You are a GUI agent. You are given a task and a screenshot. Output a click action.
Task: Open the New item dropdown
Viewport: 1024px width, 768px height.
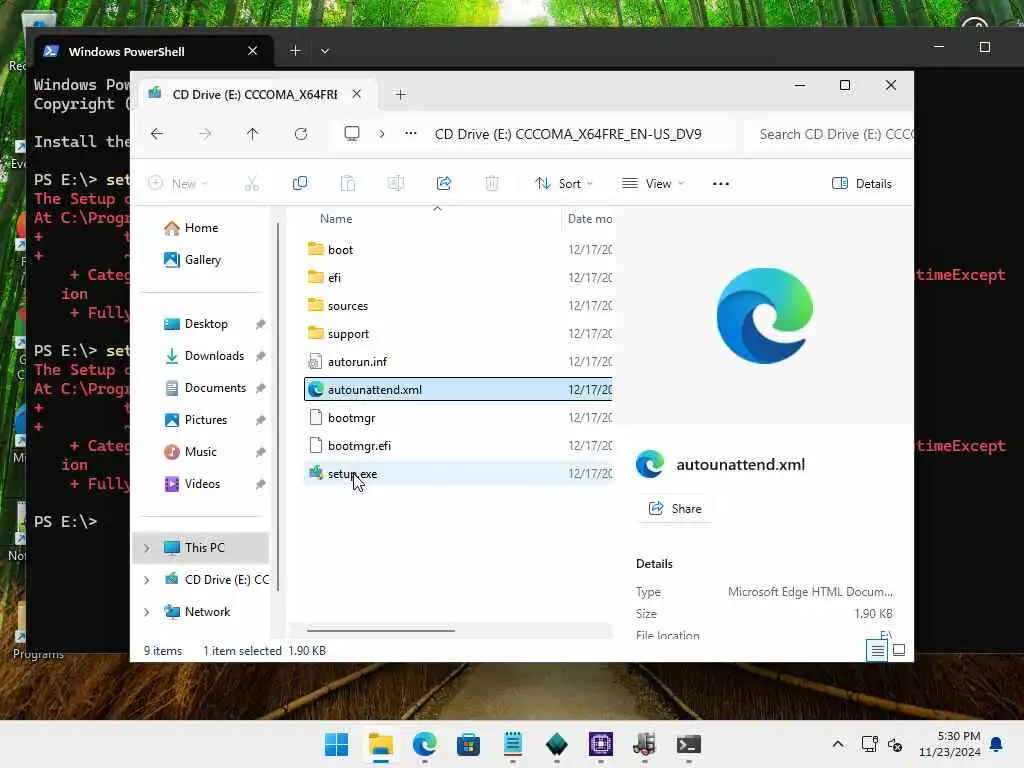178,184
